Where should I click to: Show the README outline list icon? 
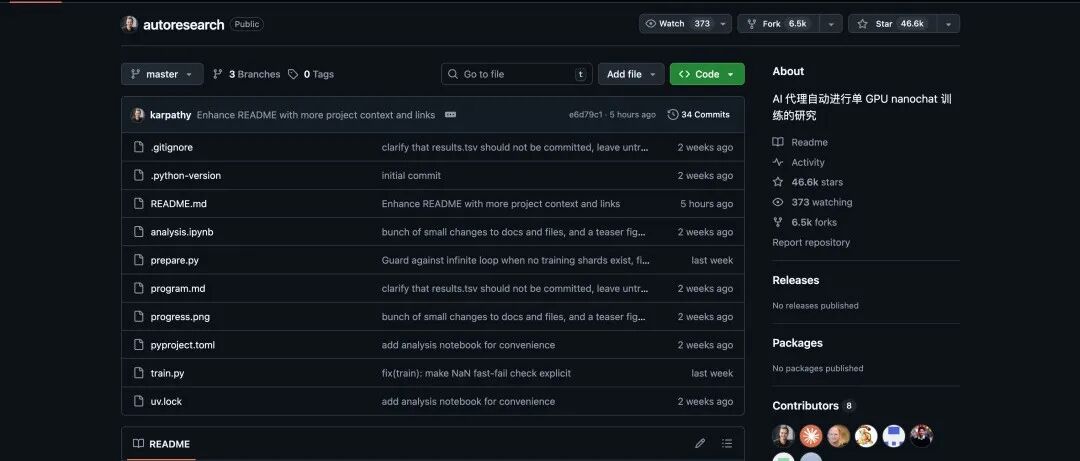[x=727, y=443]
